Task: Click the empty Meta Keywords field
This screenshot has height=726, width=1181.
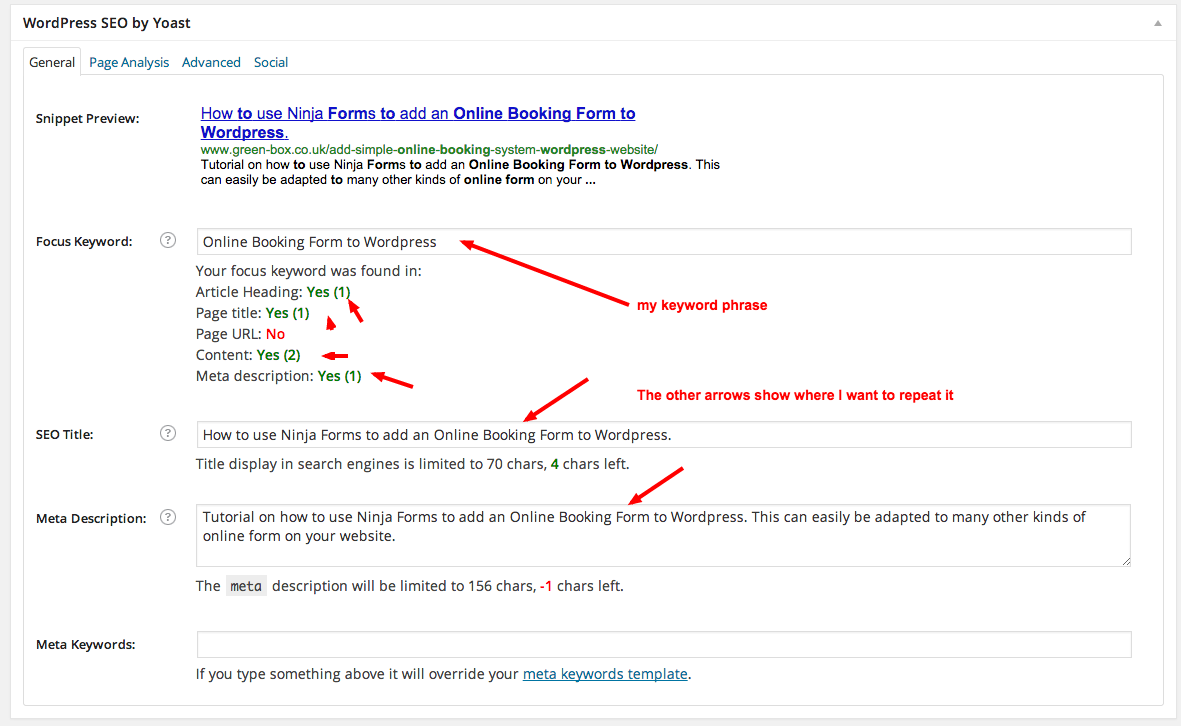Action: [x=664, y=645]
